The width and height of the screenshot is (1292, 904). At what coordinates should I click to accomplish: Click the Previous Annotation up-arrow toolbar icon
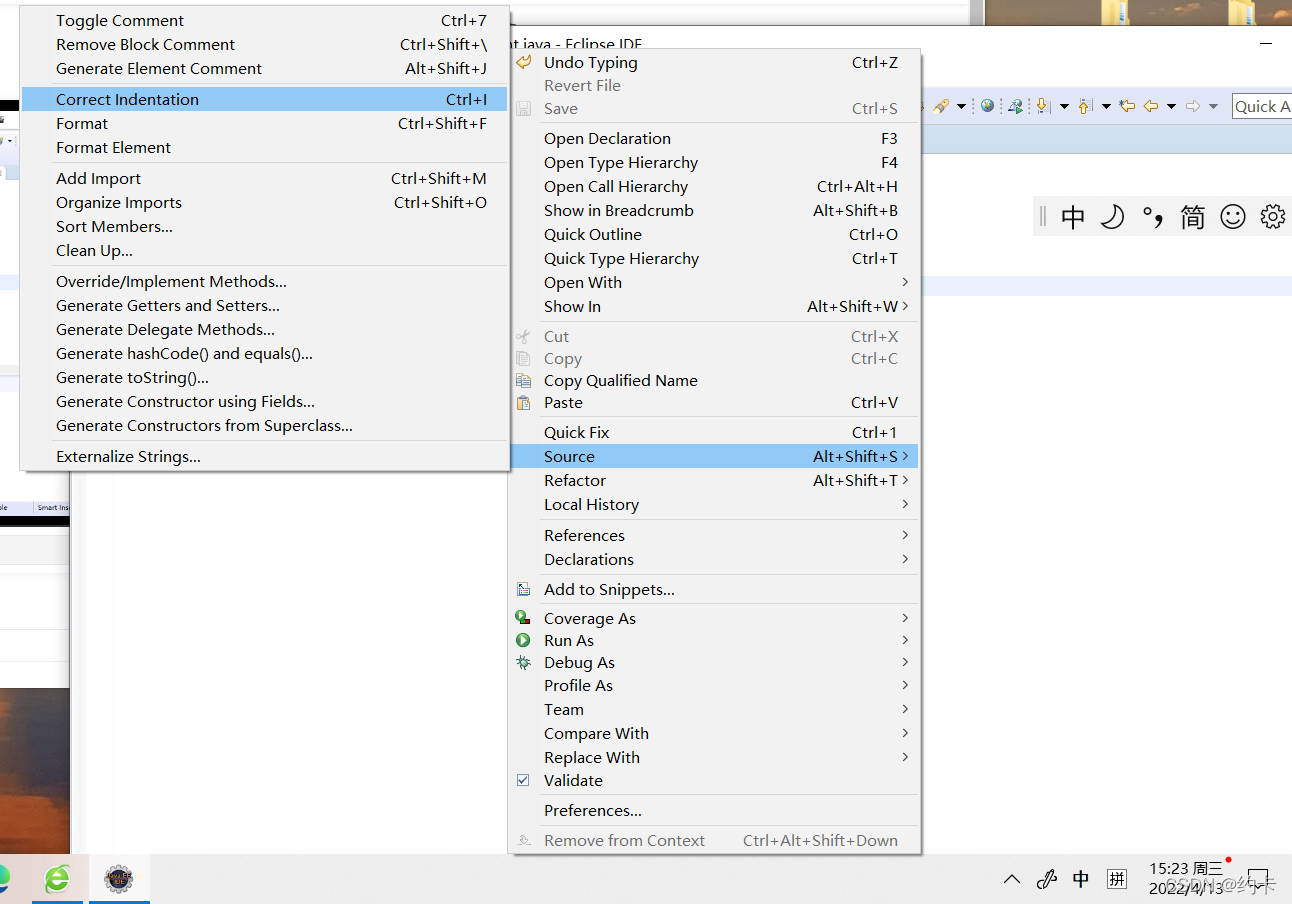(x=1086, y=106)
